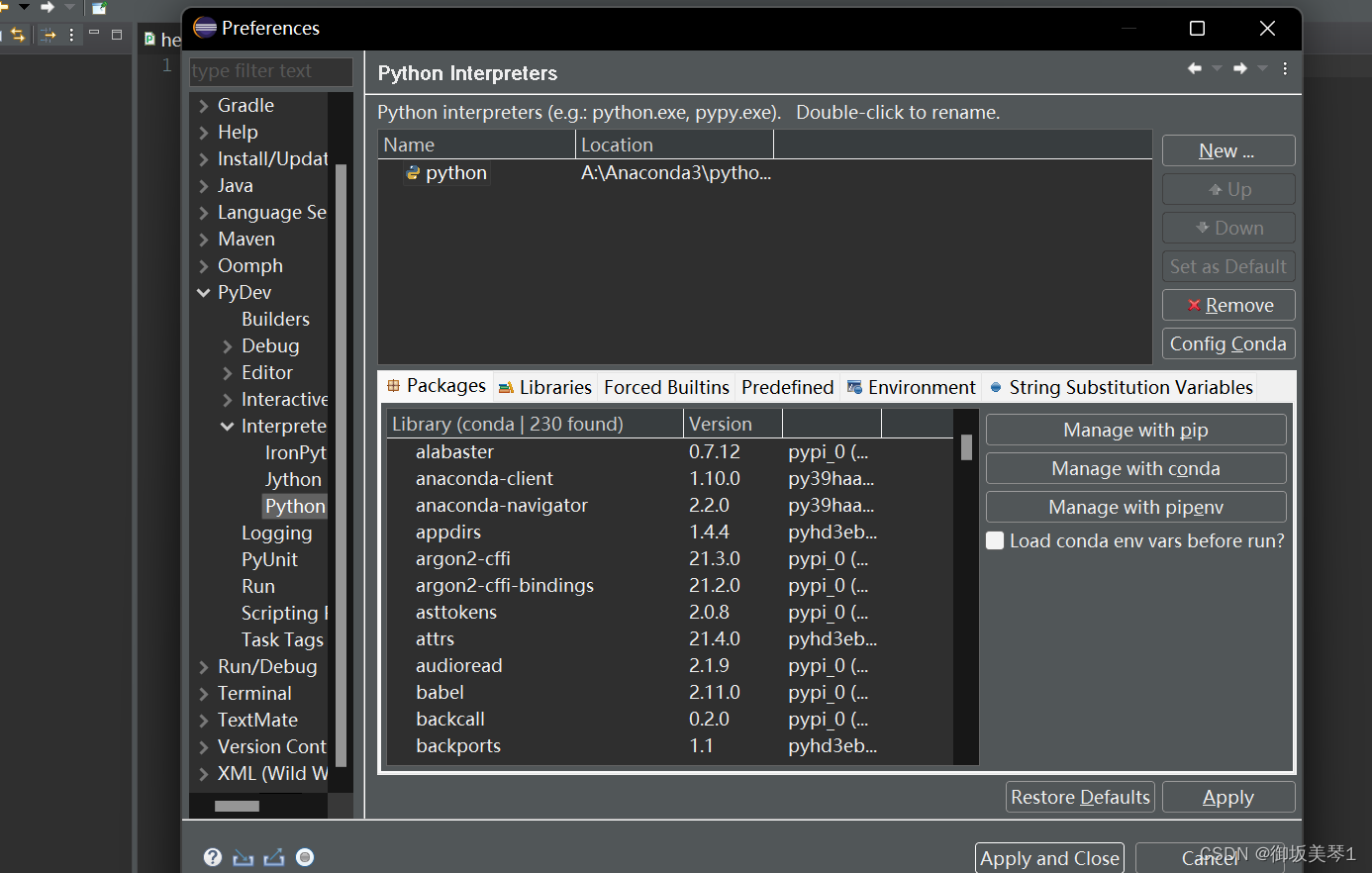Screen dimensions: 1372x873
Task: Click Manage with conda
Action: [1136, 468]
